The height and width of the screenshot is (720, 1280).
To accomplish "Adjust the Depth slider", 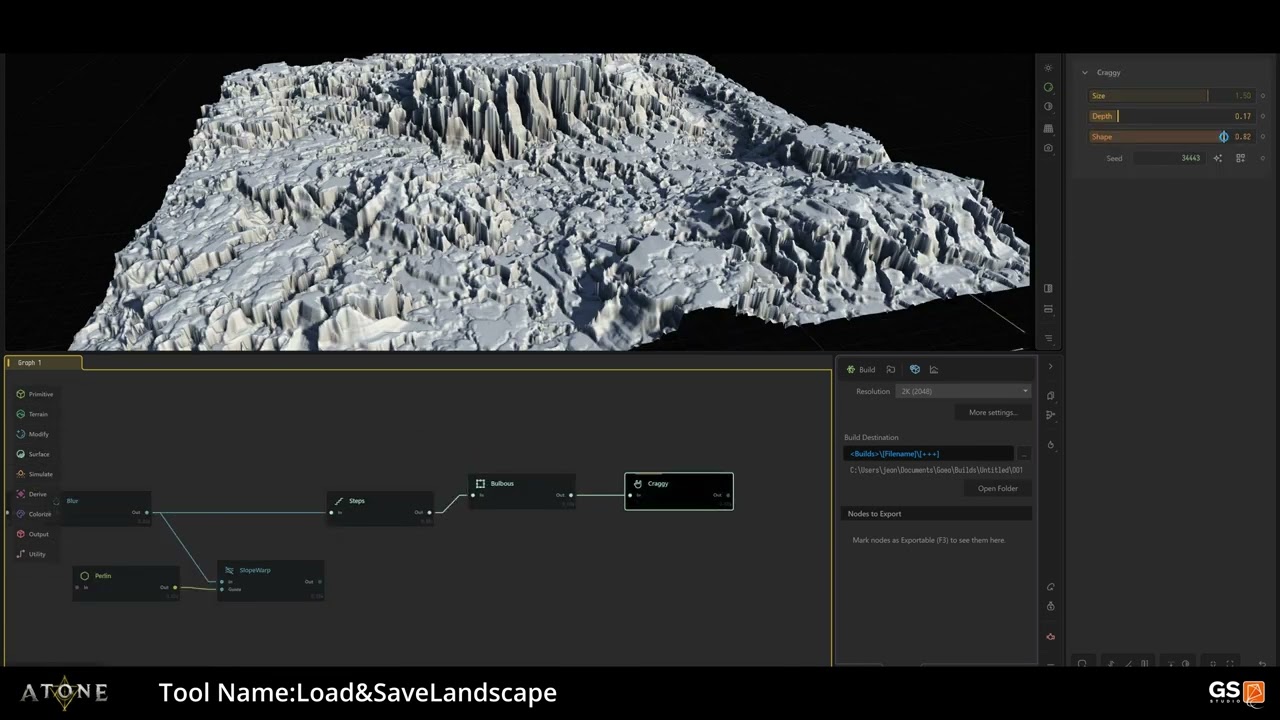I will click(x=1171, y=116).
